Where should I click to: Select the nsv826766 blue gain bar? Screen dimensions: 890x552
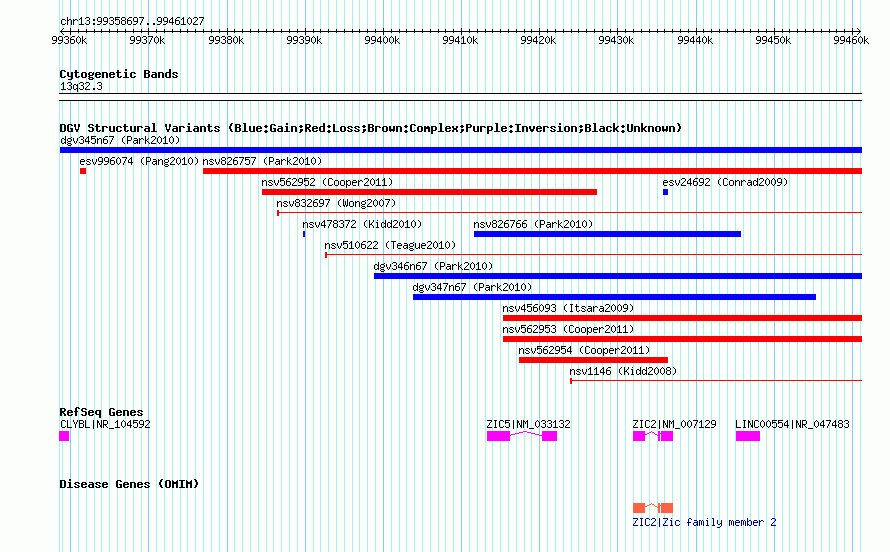point(607,234)
